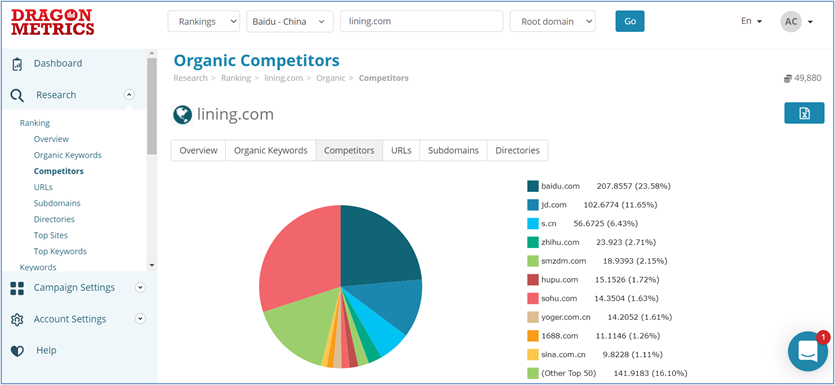Open the En language dropdown
The image size is (835, 385).
751,21
